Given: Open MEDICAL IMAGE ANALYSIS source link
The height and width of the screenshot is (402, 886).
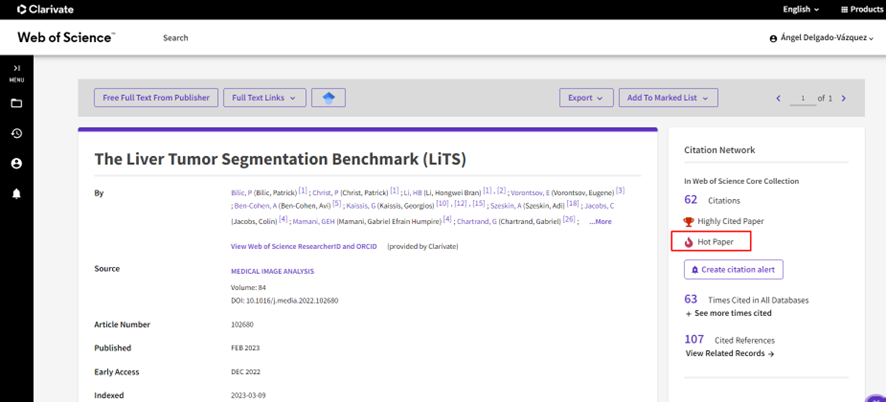Looking at the screenshot, I should pyautogui.click(x=272, y=271).
